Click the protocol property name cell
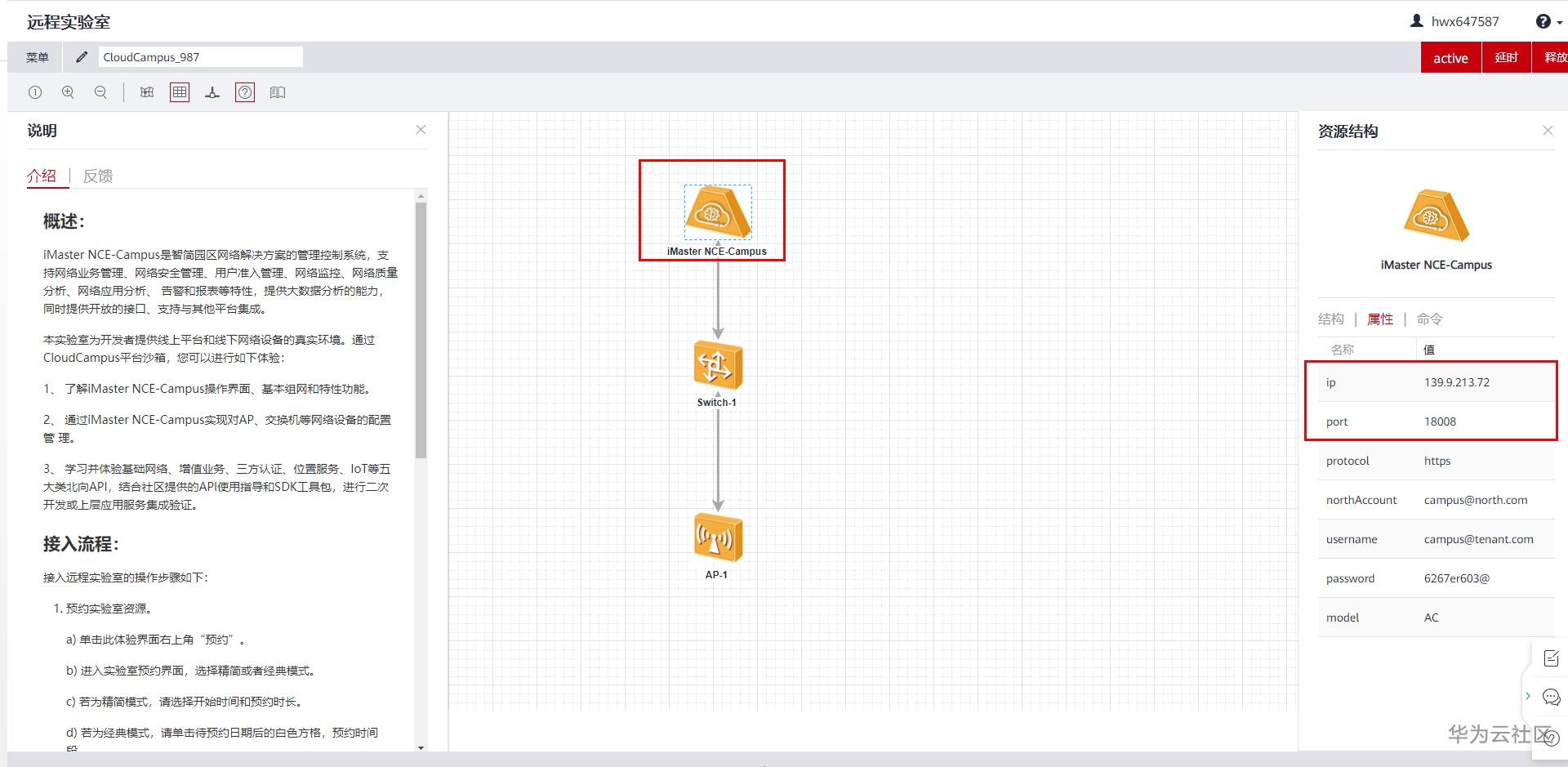Screen dimensions: 1568x767 (1347, 461)
